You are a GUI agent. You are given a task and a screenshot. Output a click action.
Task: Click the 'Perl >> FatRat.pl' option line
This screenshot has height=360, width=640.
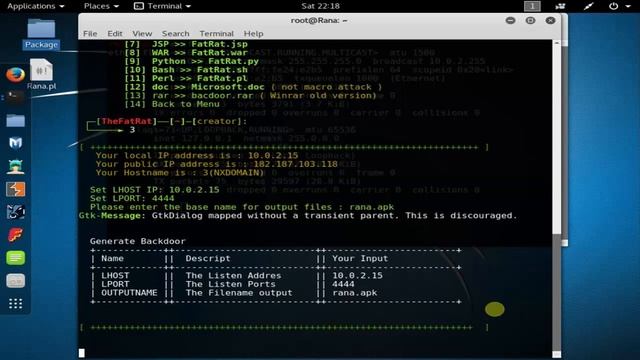click(186, 78)
